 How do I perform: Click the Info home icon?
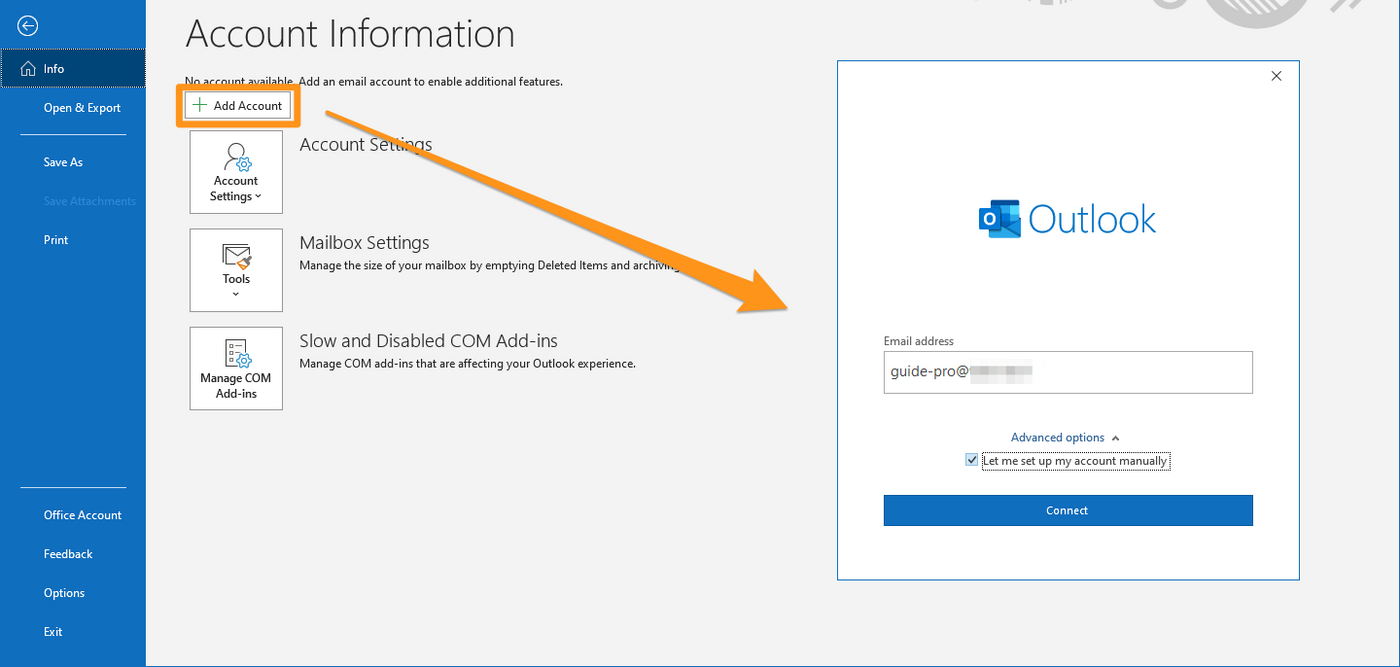28,69
